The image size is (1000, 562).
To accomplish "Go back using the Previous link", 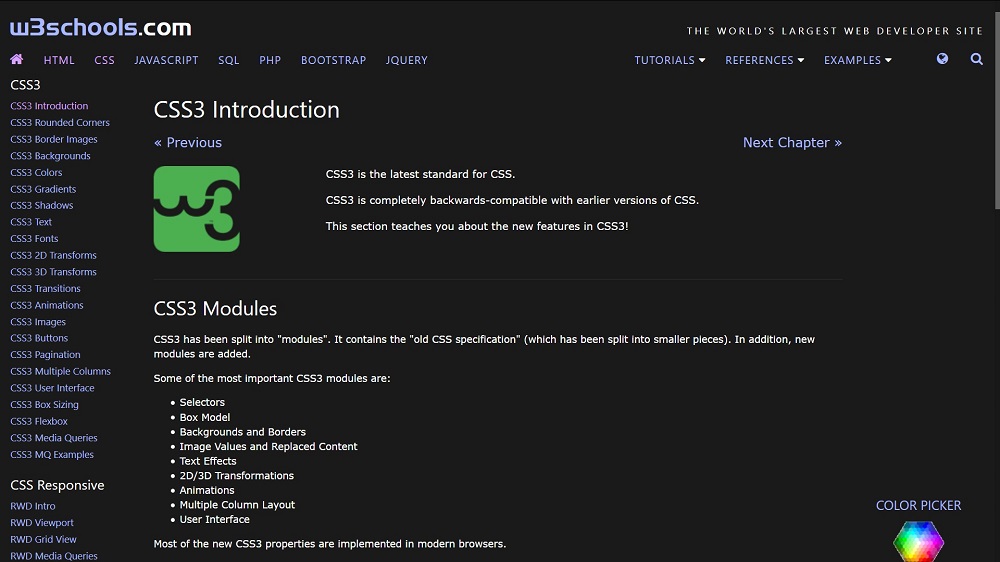I will [x=188, y=143].
